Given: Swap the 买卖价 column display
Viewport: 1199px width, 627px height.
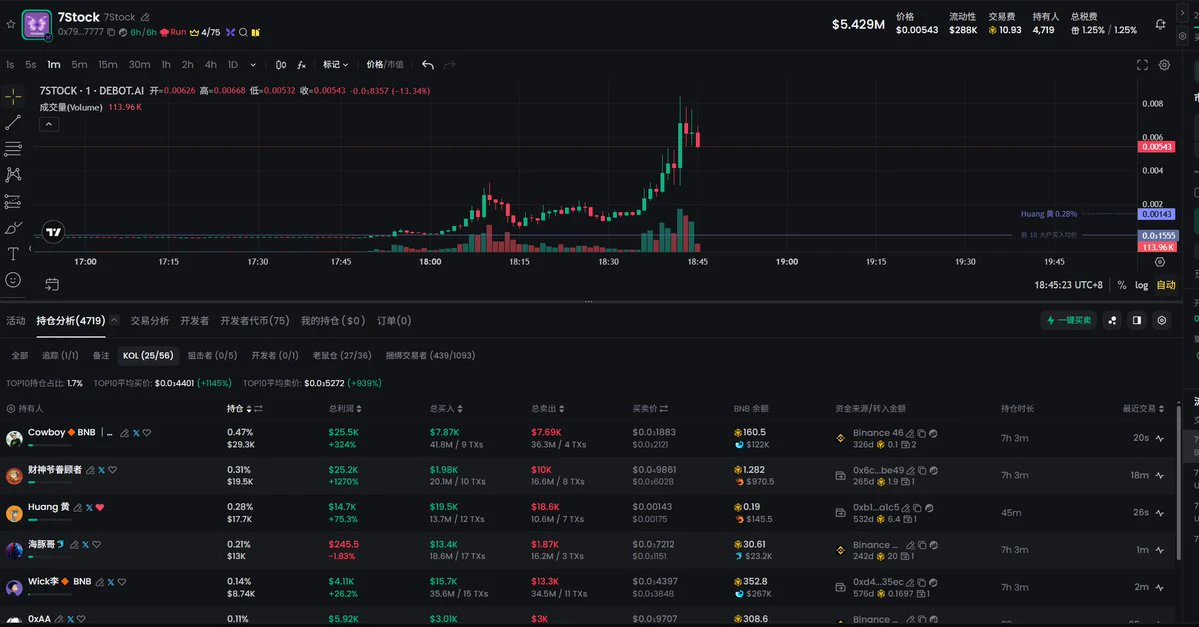Looking at the screenshot, I should point(664,409).
